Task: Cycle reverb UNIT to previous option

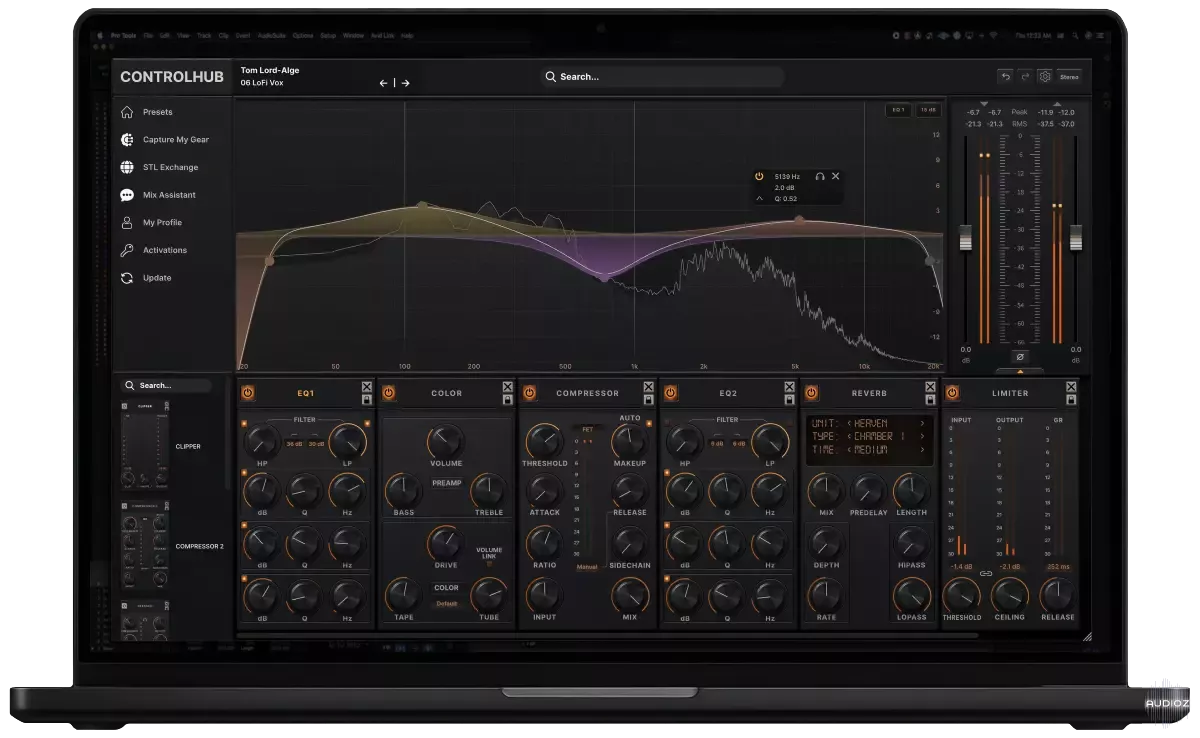Action: pos(849,423)
